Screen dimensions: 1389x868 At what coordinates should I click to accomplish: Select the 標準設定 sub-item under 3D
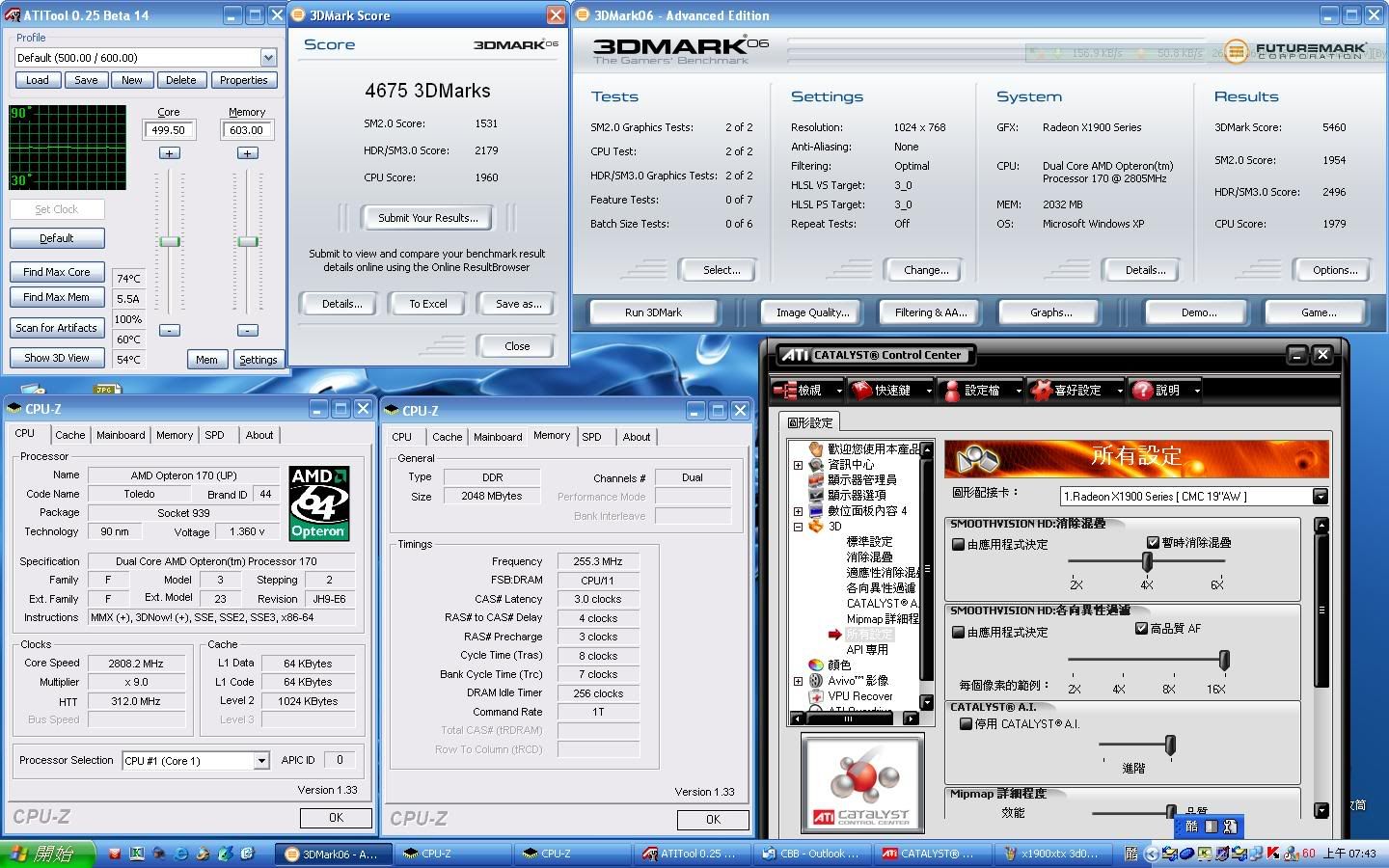click(x=869, y=542)
